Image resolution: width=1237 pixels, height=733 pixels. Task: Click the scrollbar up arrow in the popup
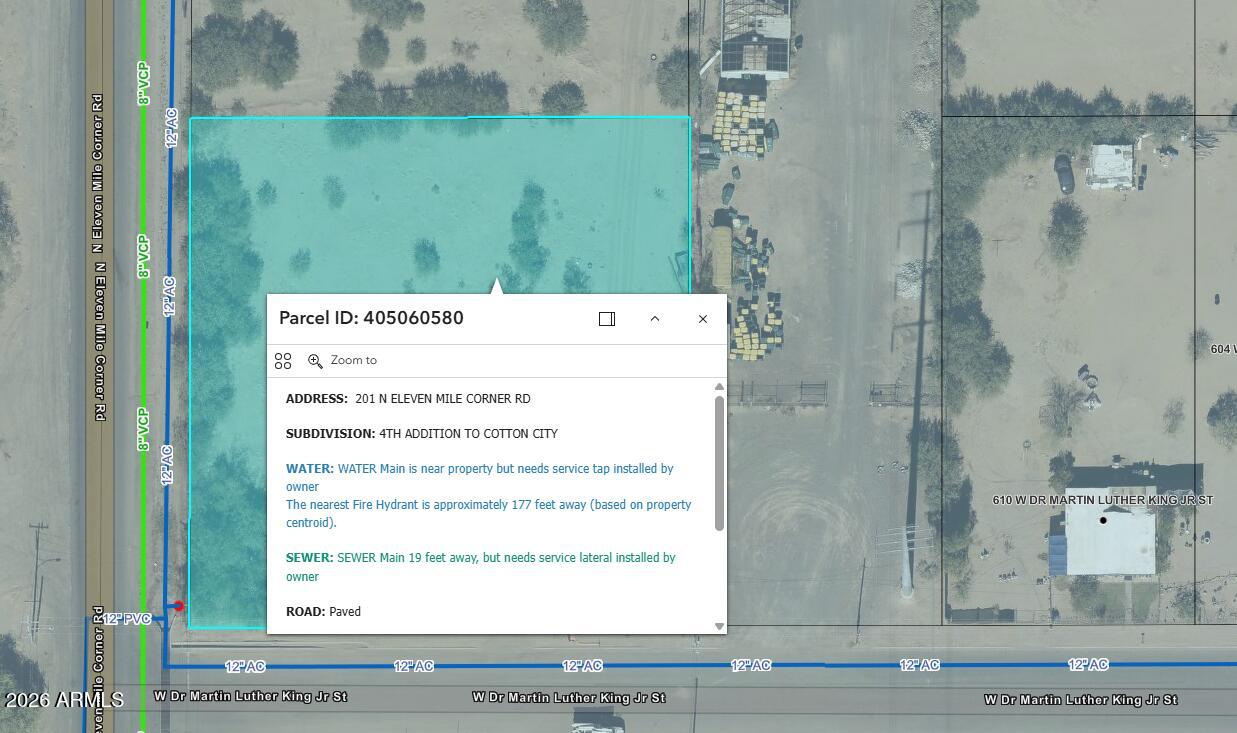[719, 387]
